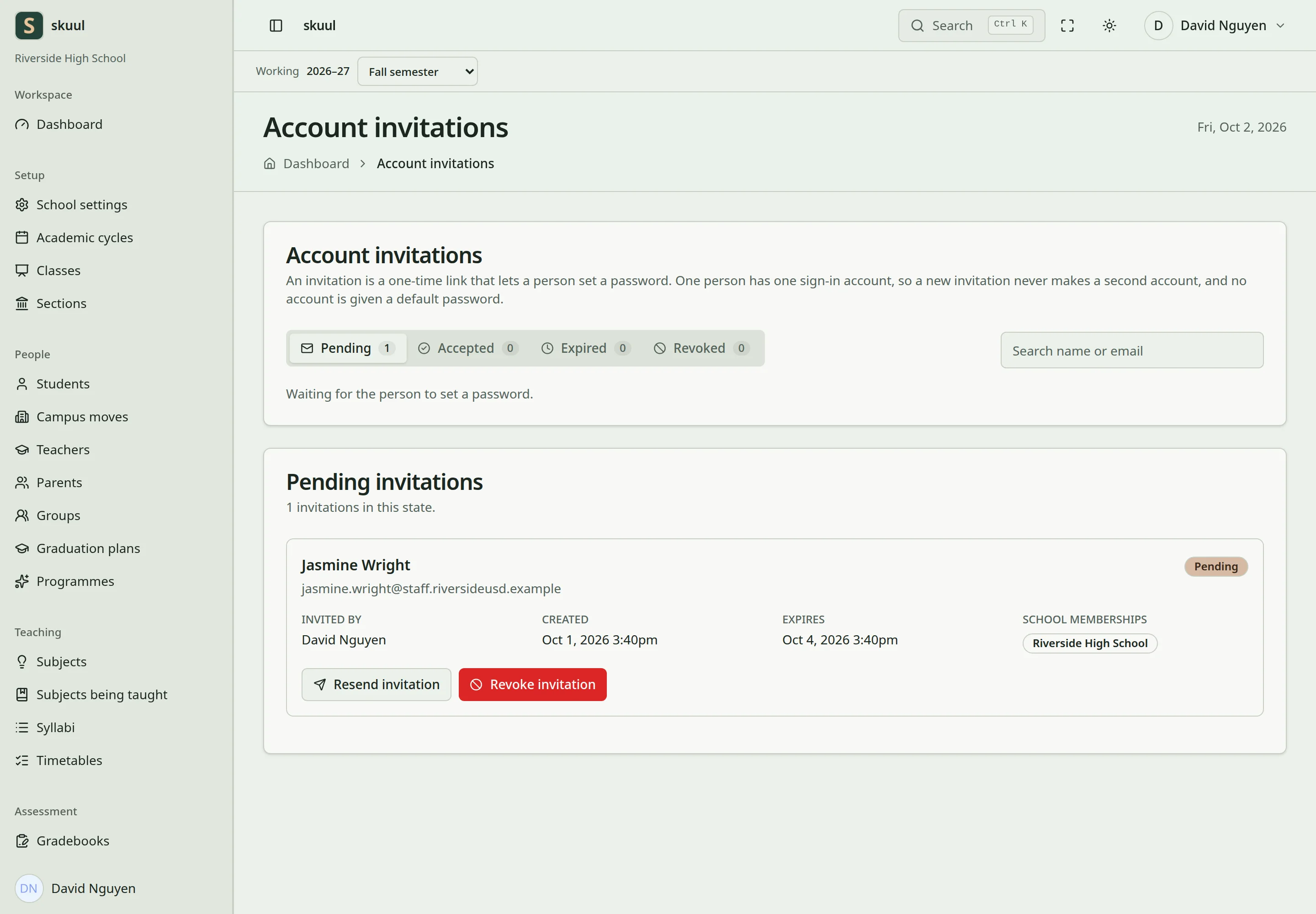This screenshot has width=1316, height=914.
Task: Click the skuul S logo
Action: 29,26
